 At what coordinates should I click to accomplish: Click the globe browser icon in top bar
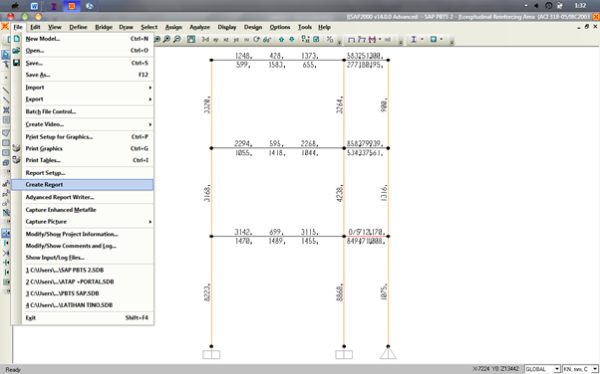(90, 6)
